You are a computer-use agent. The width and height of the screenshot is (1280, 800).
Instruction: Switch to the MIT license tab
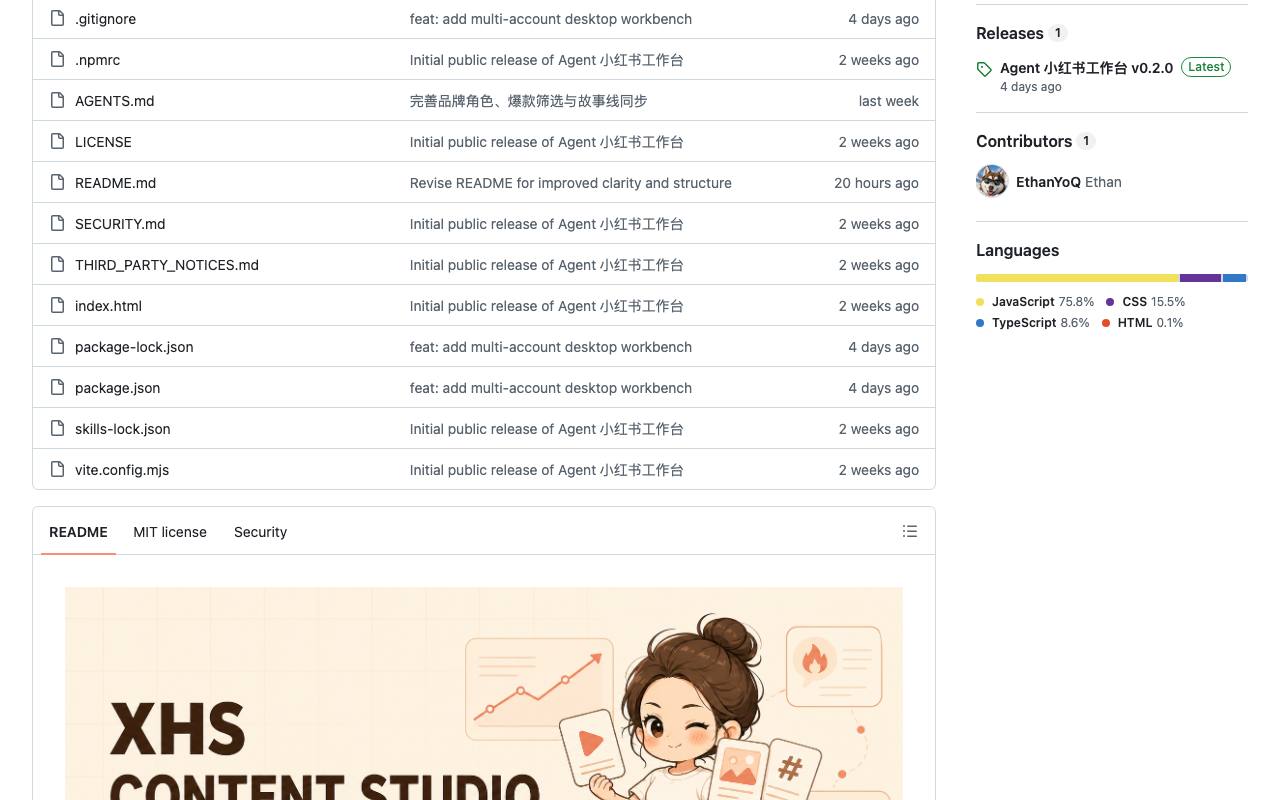tap(170, 532)
